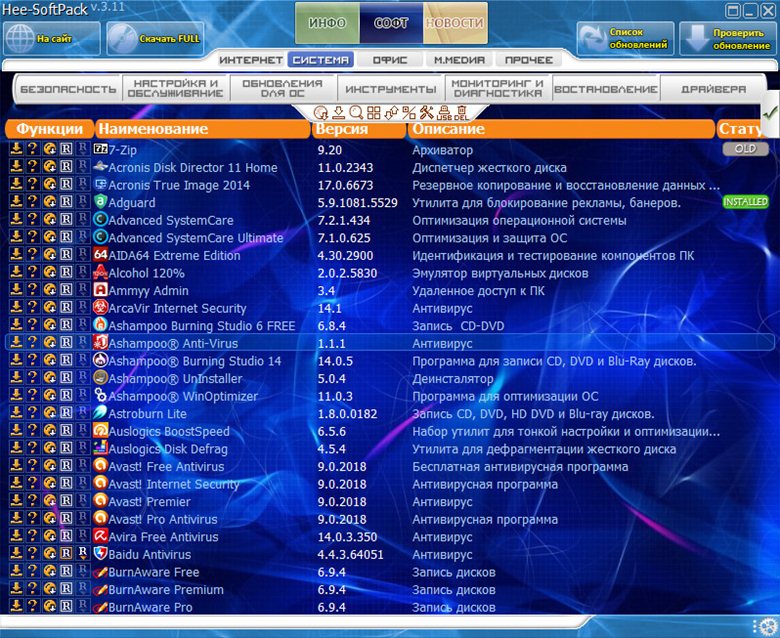Open the БЕЗОПАСНОСТЬ subcategory

click(x=67, y=89)
